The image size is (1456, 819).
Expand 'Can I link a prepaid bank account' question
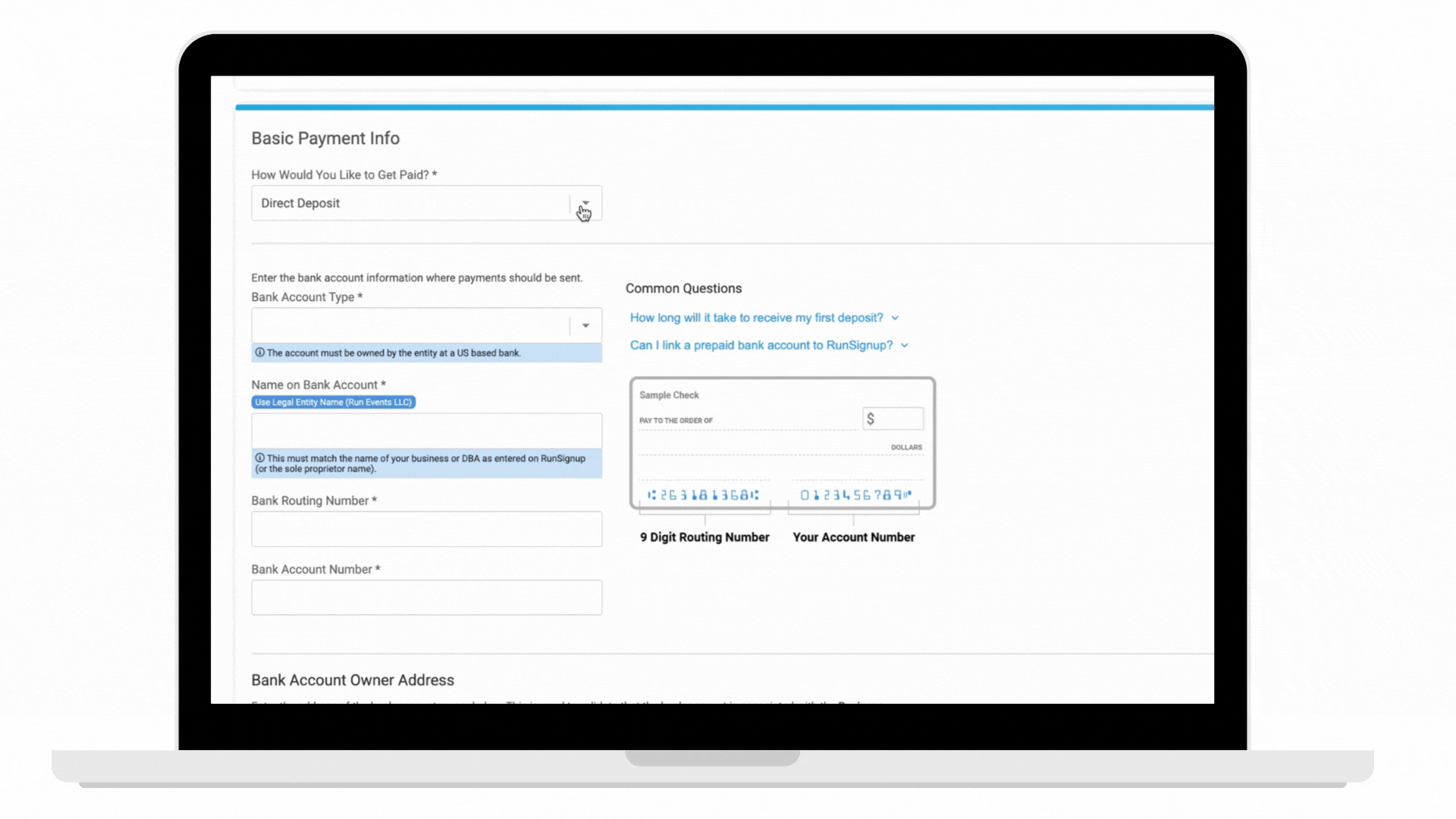(761, 345)
